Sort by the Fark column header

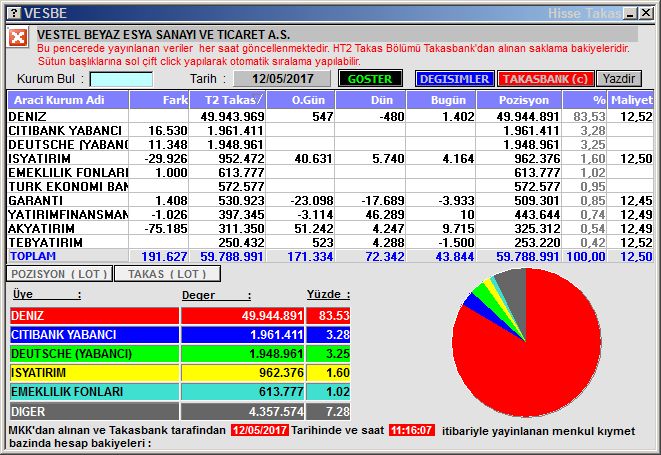[x=159, y=100]
